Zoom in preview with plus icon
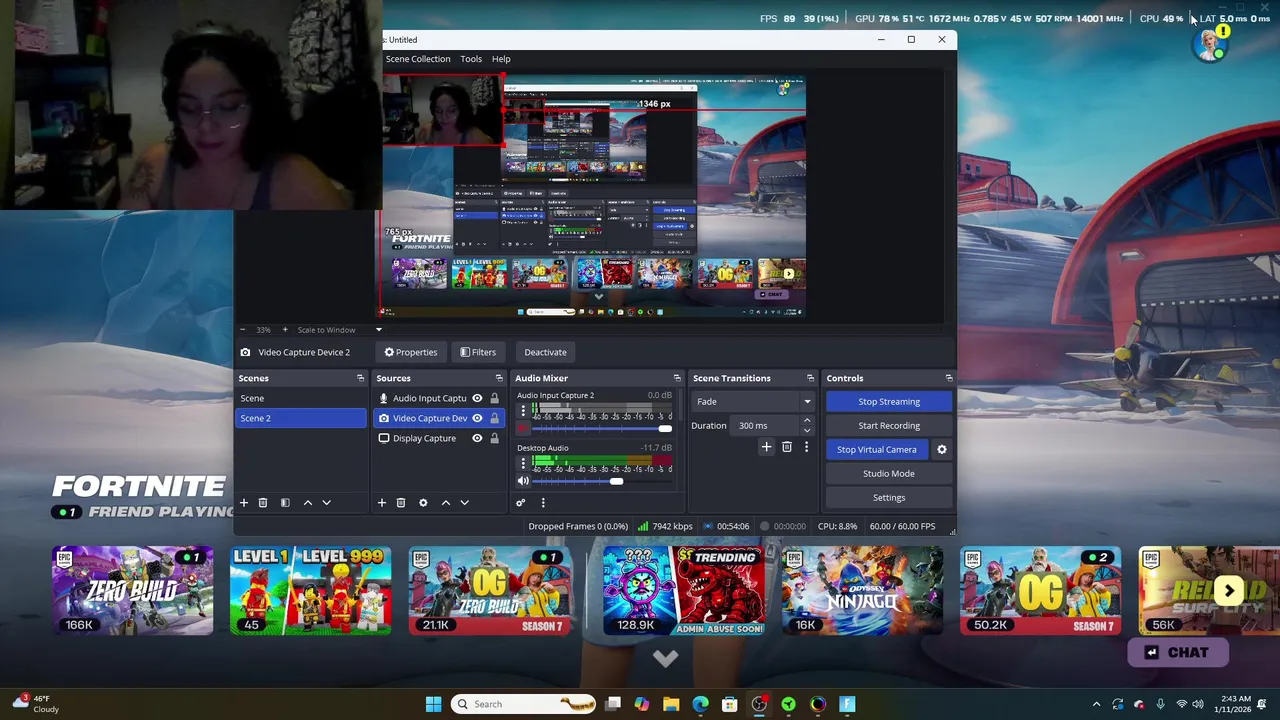Viewport: 1280px width, 720px height. [285, 330]
